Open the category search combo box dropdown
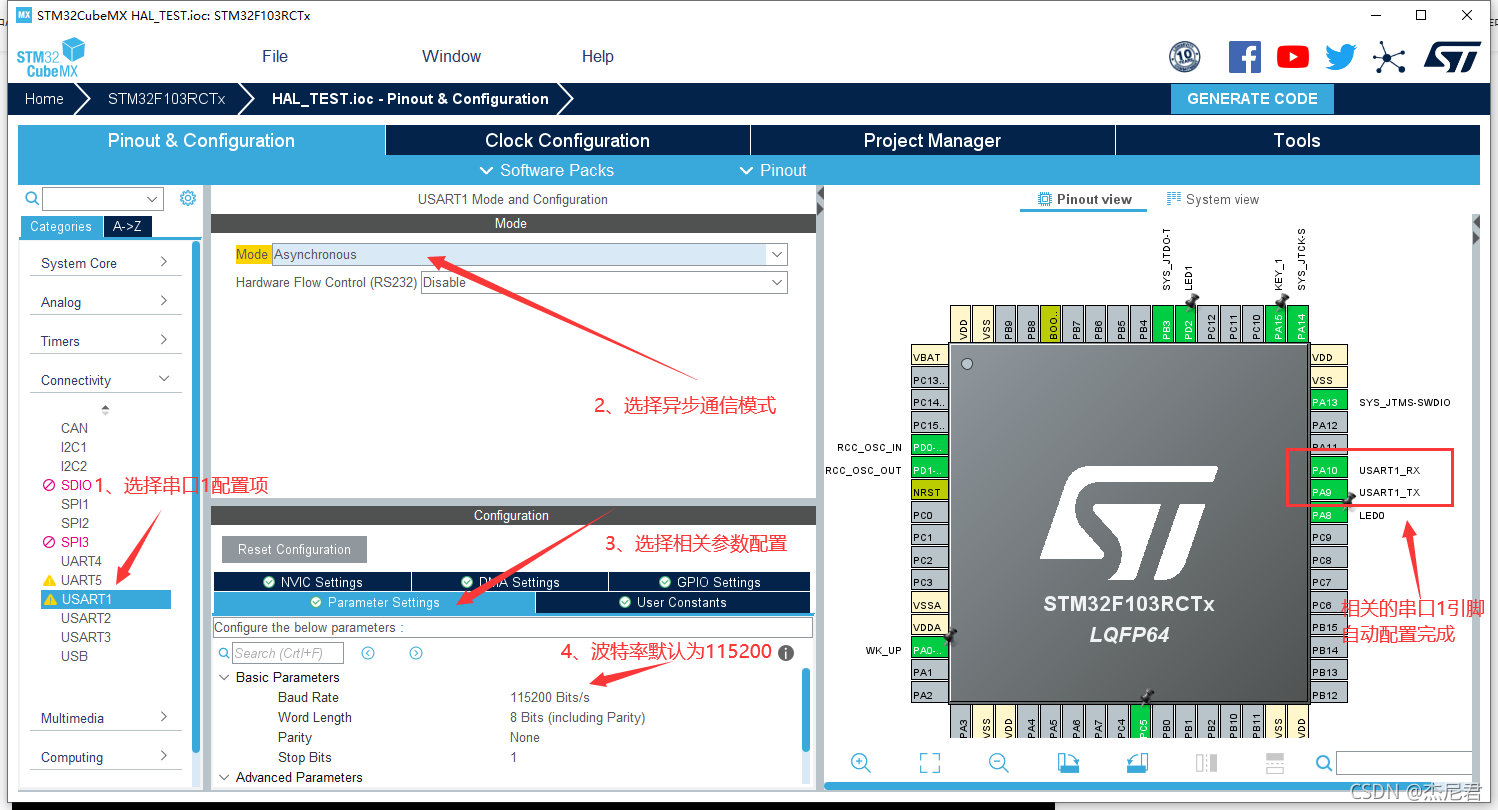 153,199
